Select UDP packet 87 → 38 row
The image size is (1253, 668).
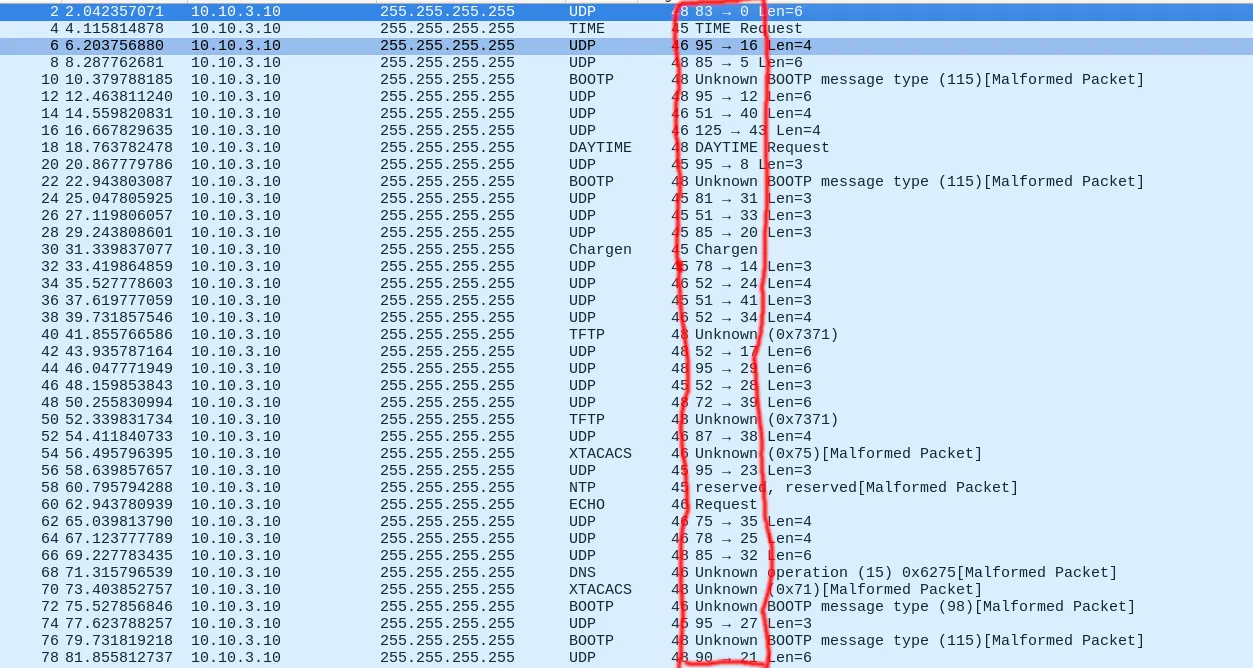point(400,437)
